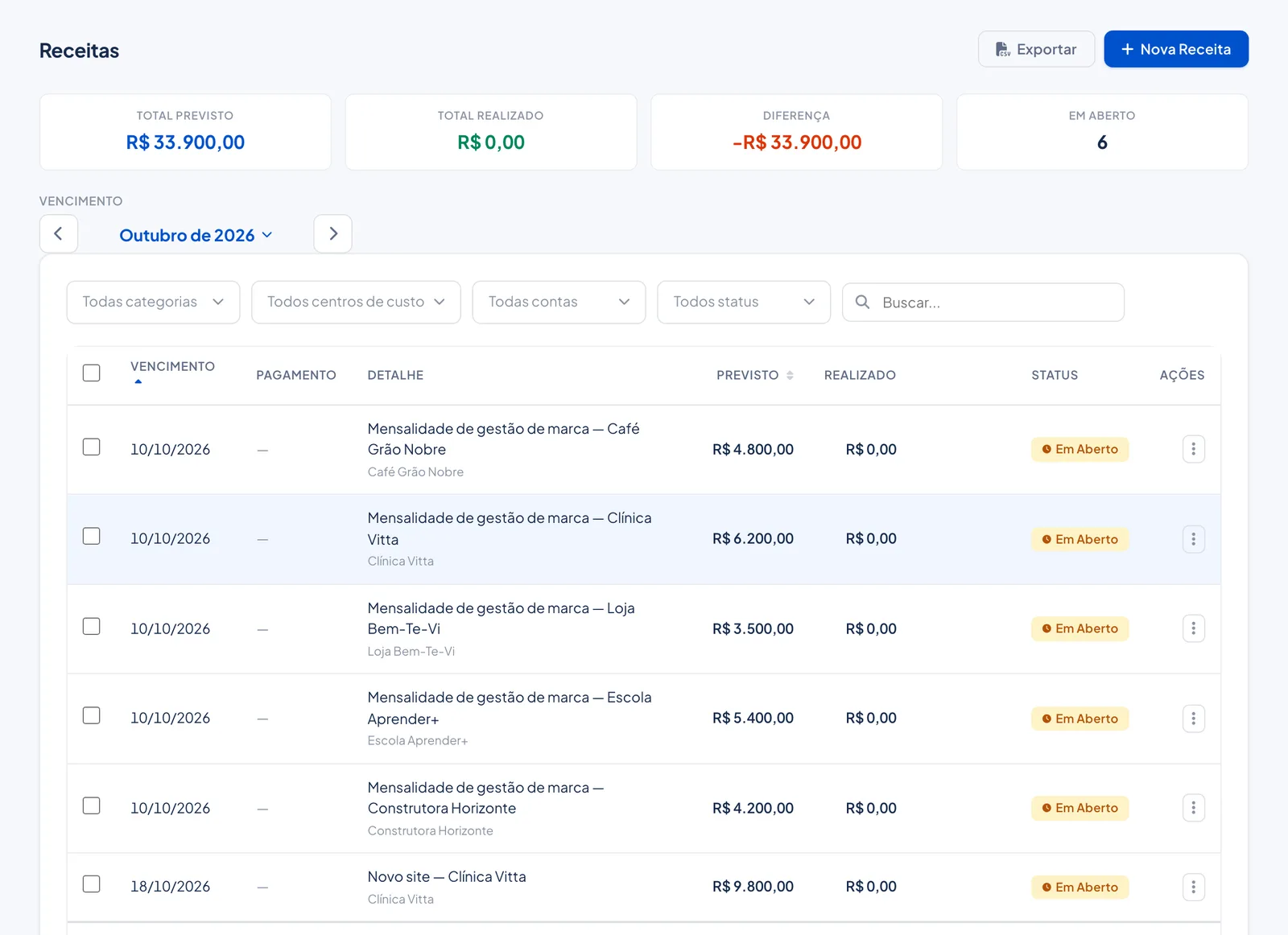Viewport: 1288px width, 935px height.
Task: Click the Previsto sort arrows icon
Action: (x=790, y=375)
